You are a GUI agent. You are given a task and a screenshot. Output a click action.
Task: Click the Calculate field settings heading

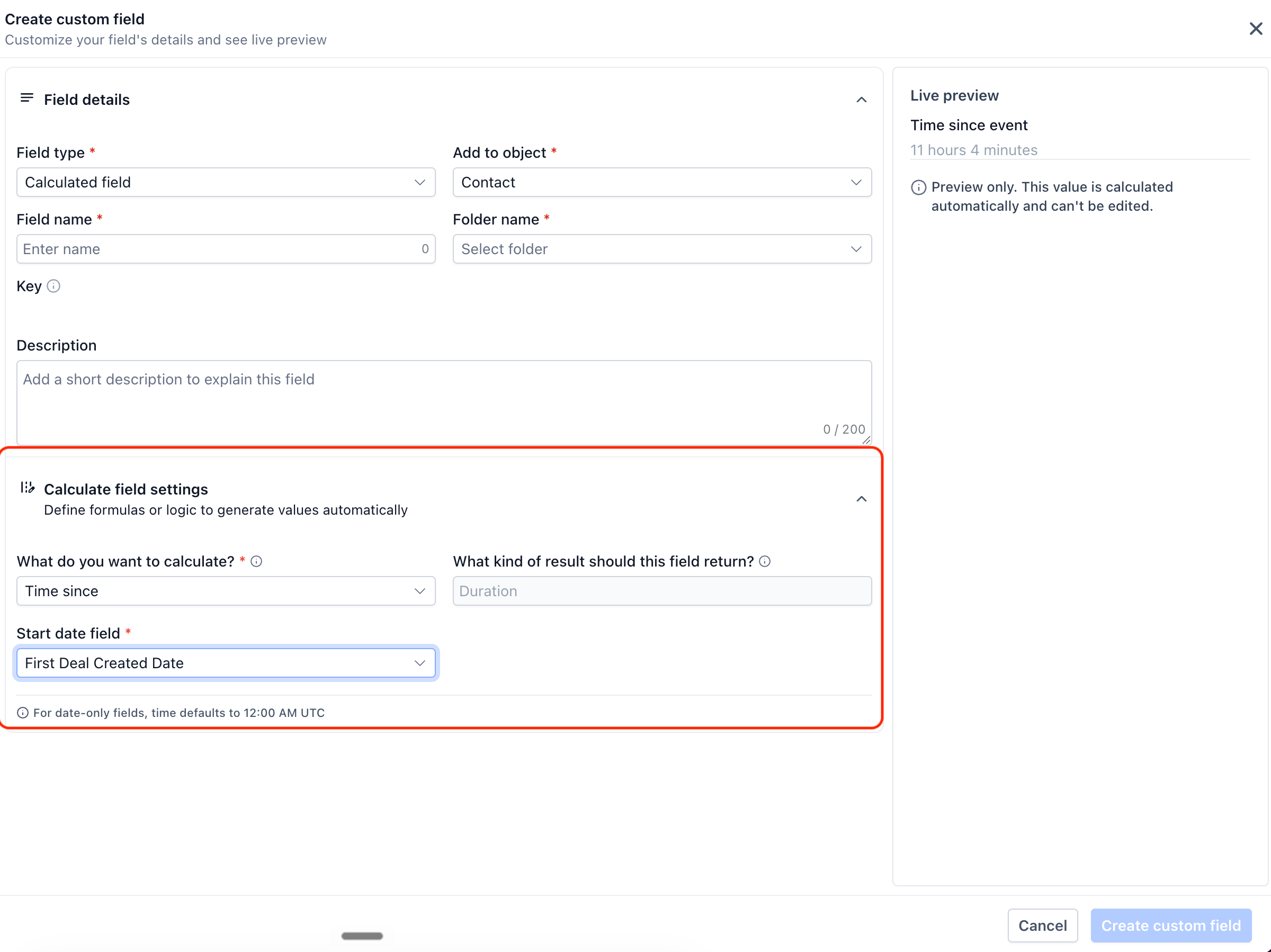[x=126, y=489]
